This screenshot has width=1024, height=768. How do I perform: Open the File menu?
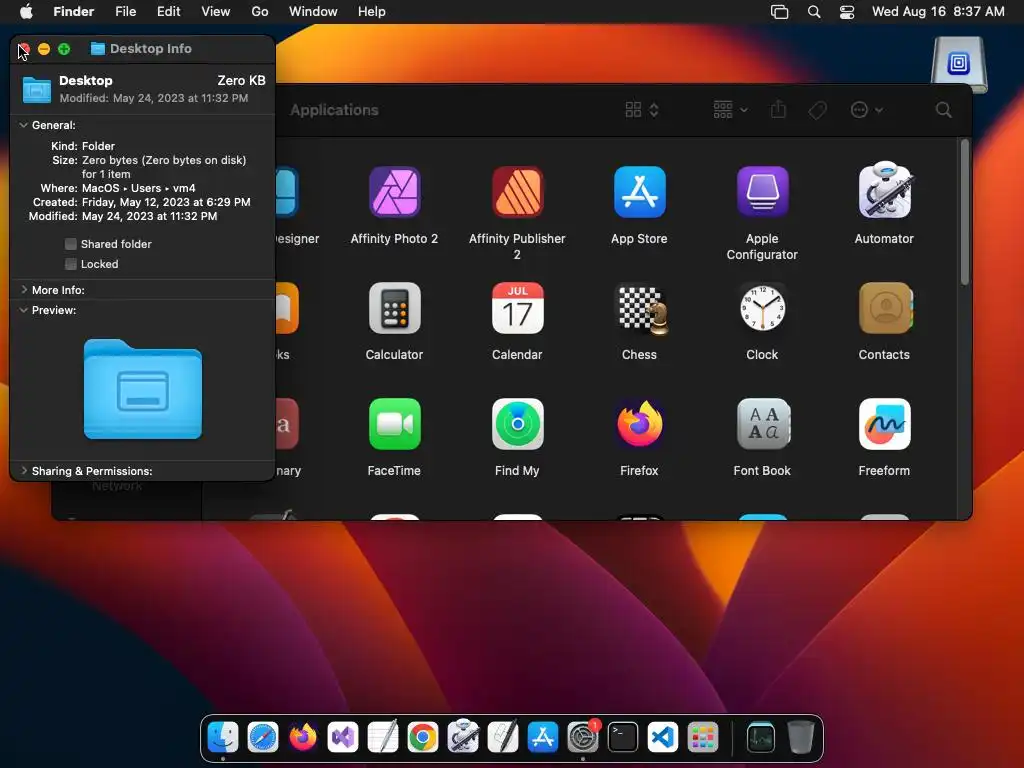click(x=125, y=11)
